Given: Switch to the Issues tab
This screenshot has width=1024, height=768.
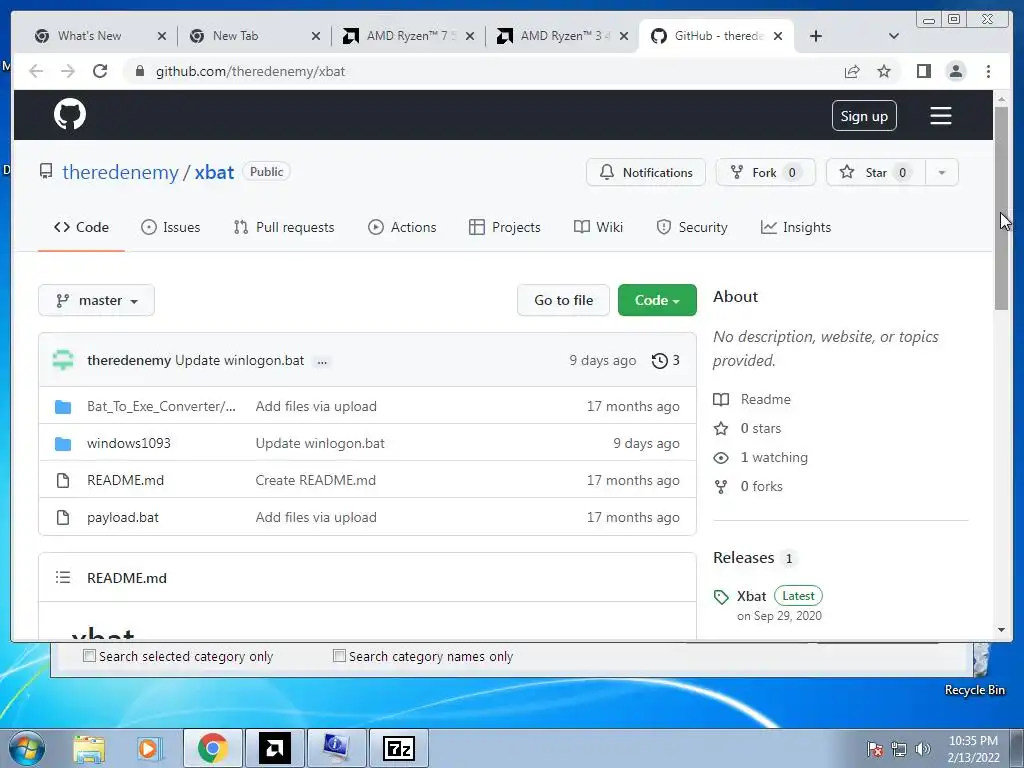Looking at the screenshot, I should click(x=170, y=227).
